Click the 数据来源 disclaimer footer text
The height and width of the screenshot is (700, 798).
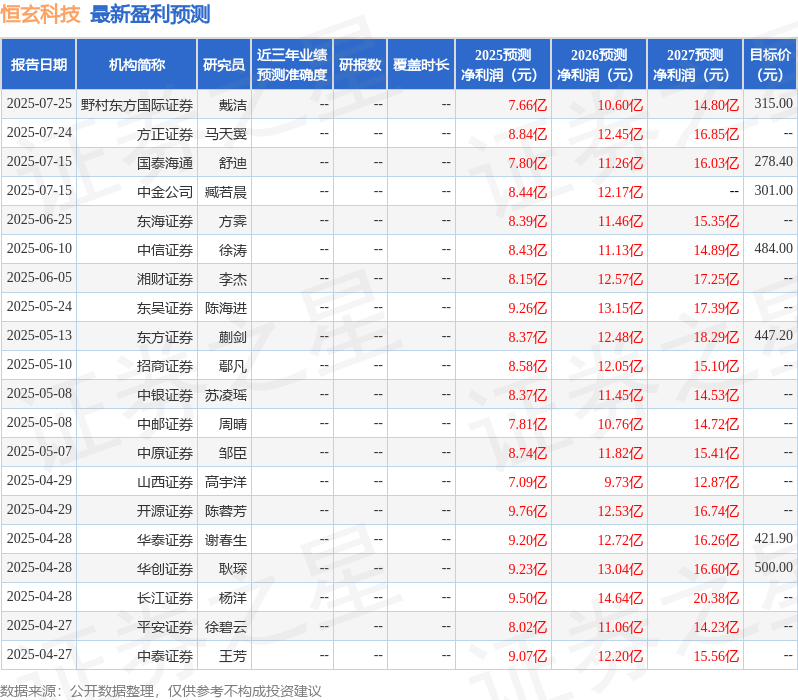tap(161, 691)
